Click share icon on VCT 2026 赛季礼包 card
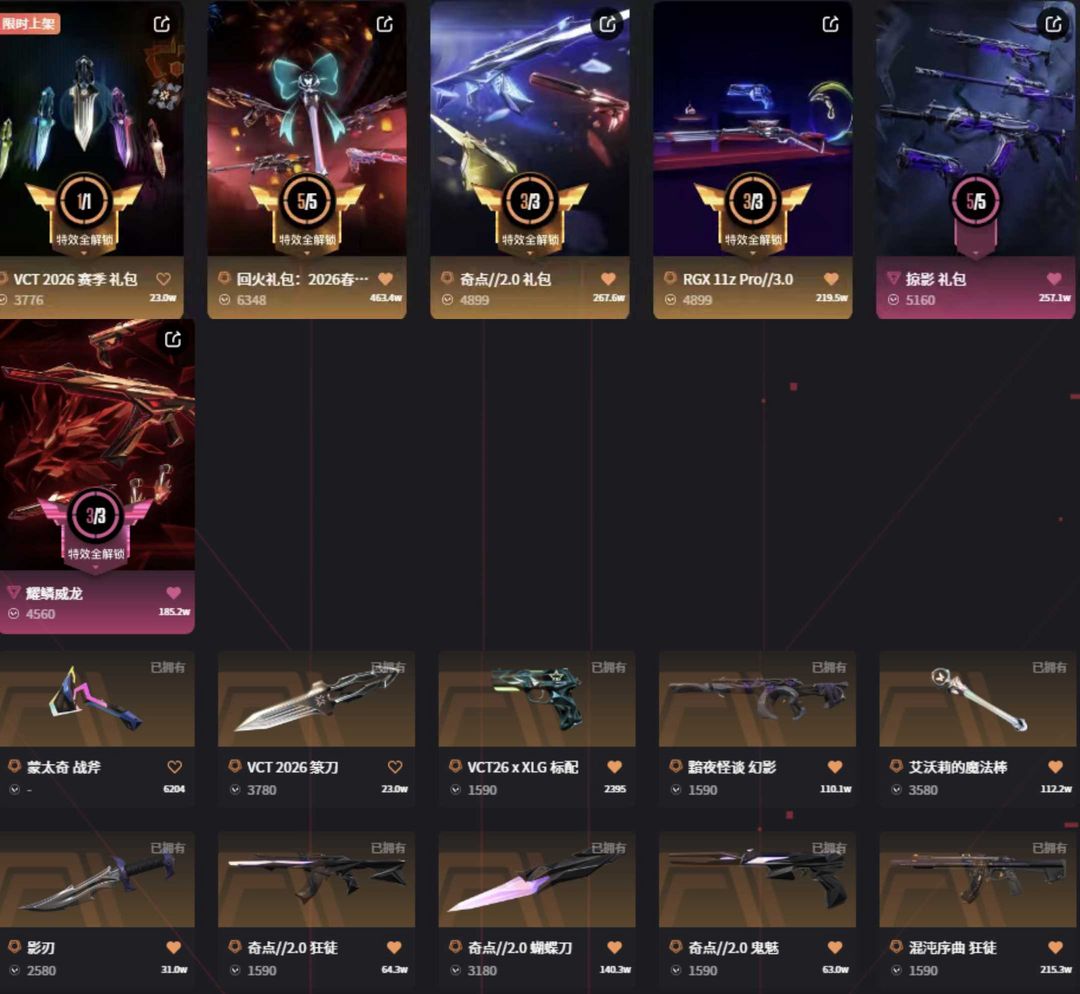Image resolution: width=1080 pixels, height=994 pixels. click(x=162, y=25)
